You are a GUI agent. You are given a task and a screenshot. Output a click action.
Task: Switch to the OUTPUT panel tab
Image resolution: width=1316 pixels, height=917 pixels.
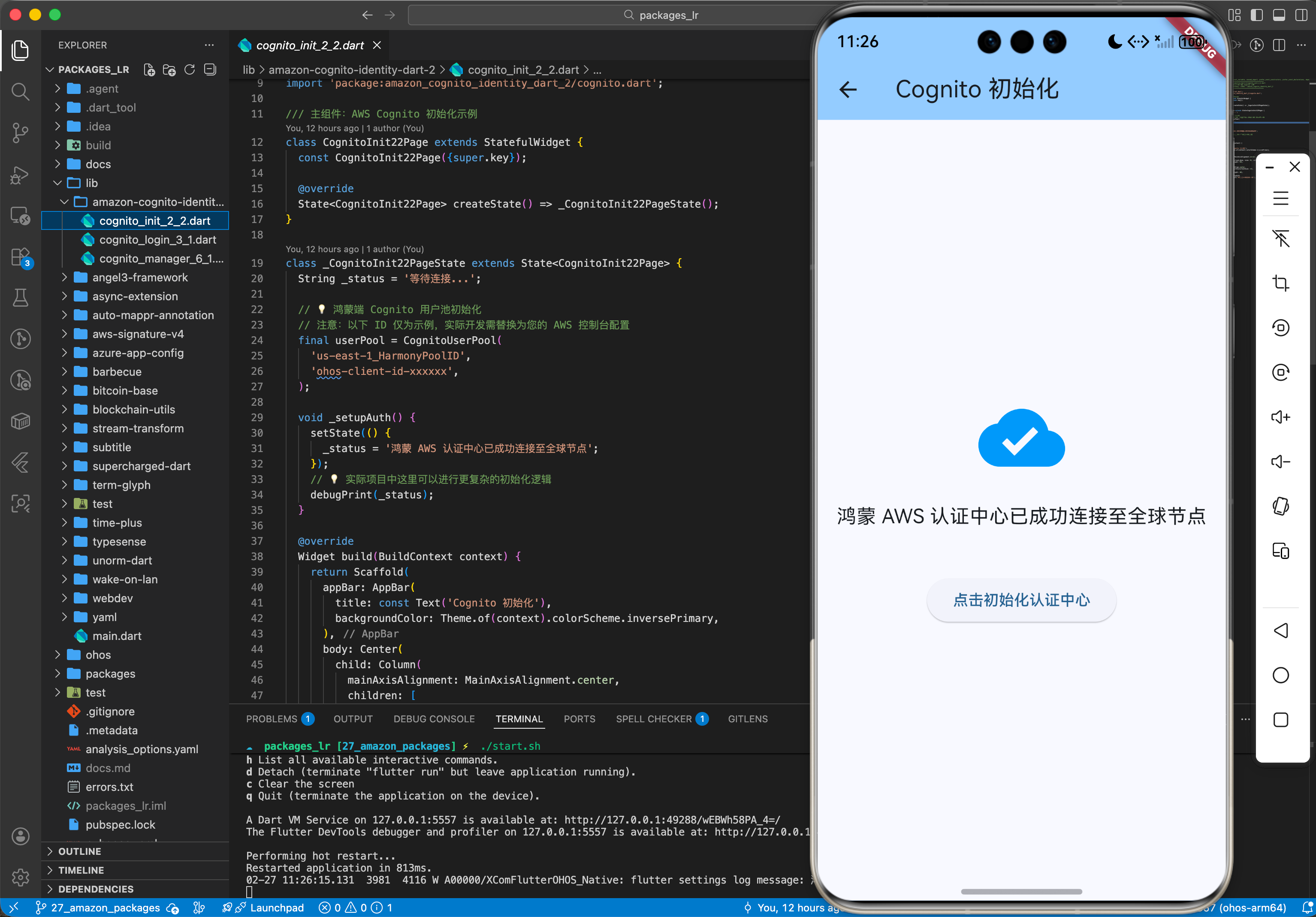(x=353, y=719)
